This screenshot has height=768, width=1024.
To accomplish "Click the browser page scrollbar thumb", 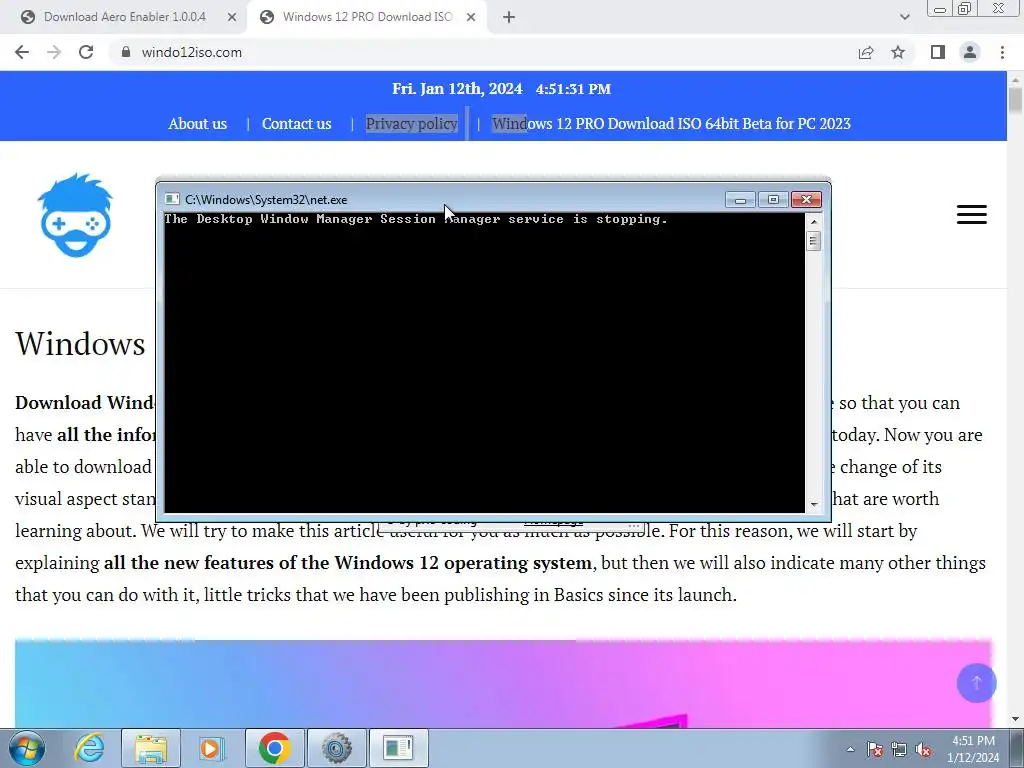I will coord(1015,101).
